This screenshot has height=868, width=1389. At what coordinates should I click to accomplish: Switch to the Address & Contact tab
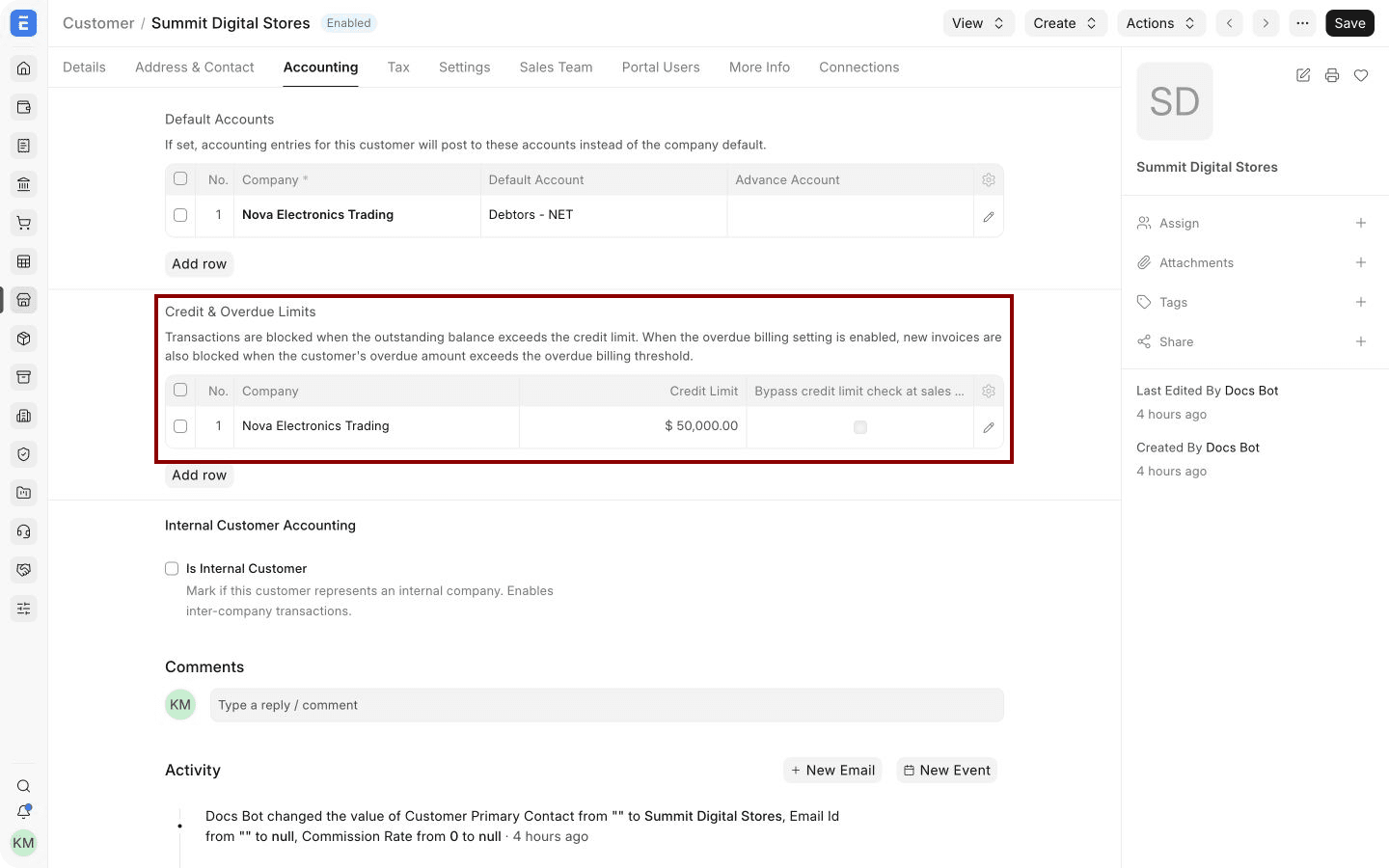click(195, 68)
